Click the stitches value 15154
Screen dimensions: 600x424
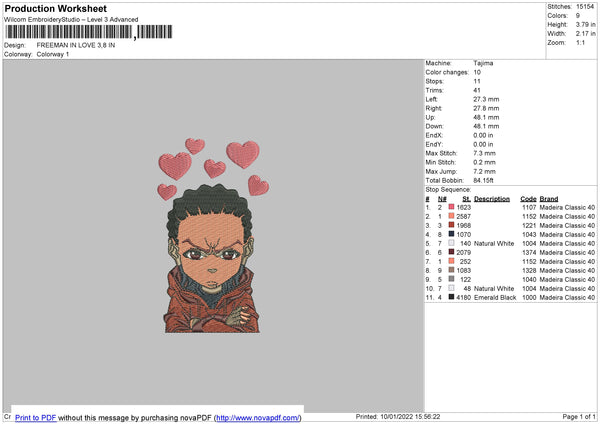click(585, 7)
